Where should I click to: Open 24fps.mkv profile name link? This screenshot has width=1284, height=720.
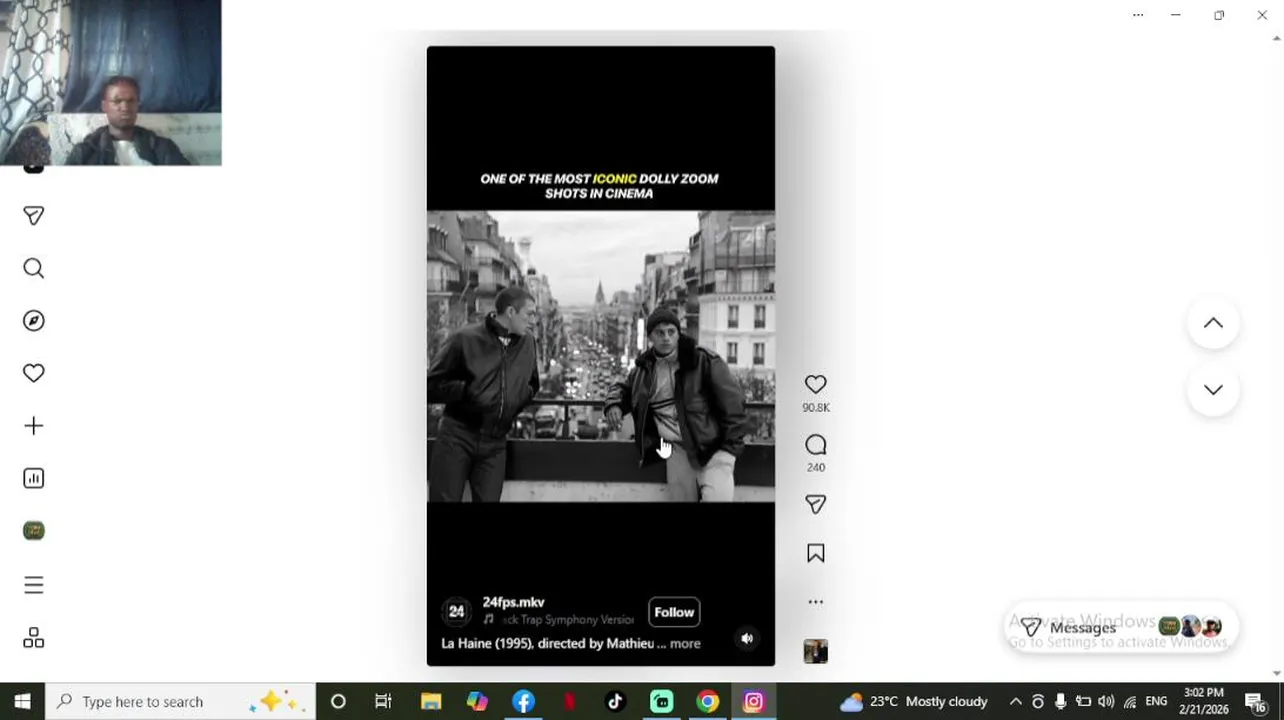513,602
